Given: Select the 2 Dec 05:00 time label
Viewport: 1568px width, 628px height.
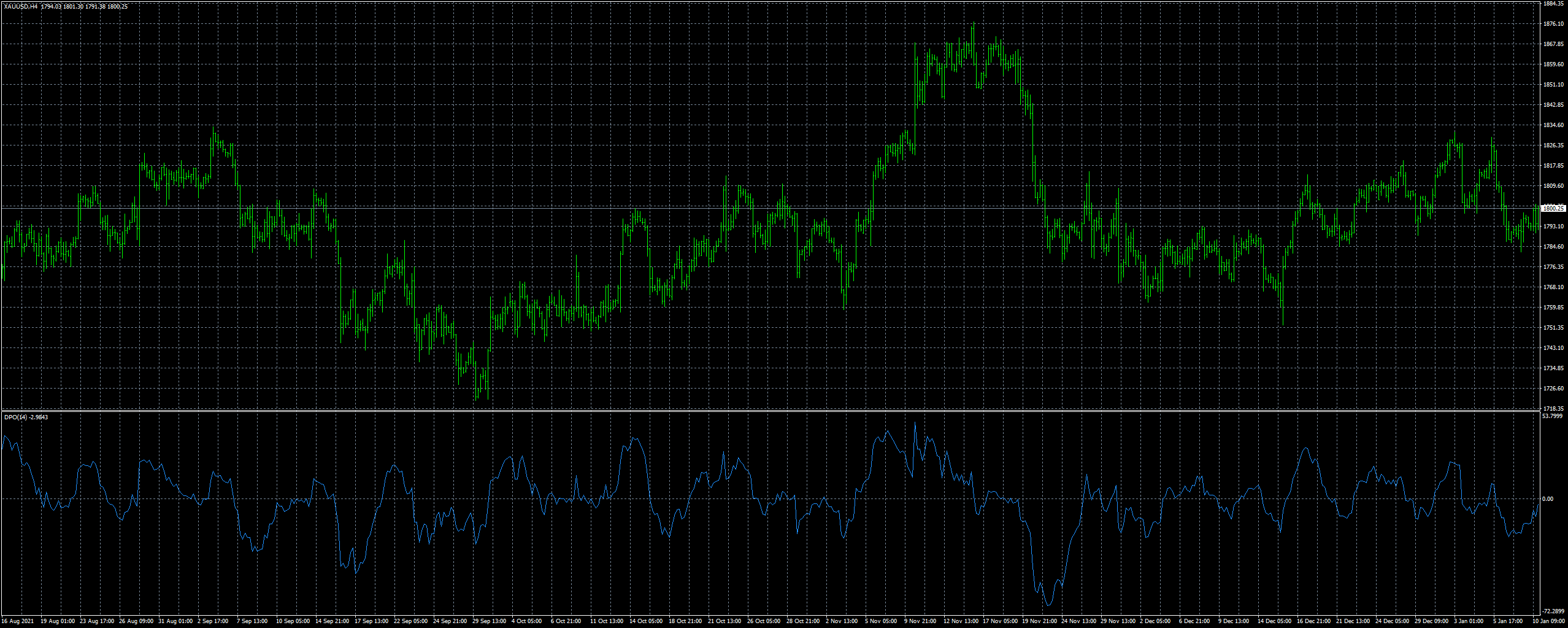Looking at the screenshot, I should click(1155, 621).
